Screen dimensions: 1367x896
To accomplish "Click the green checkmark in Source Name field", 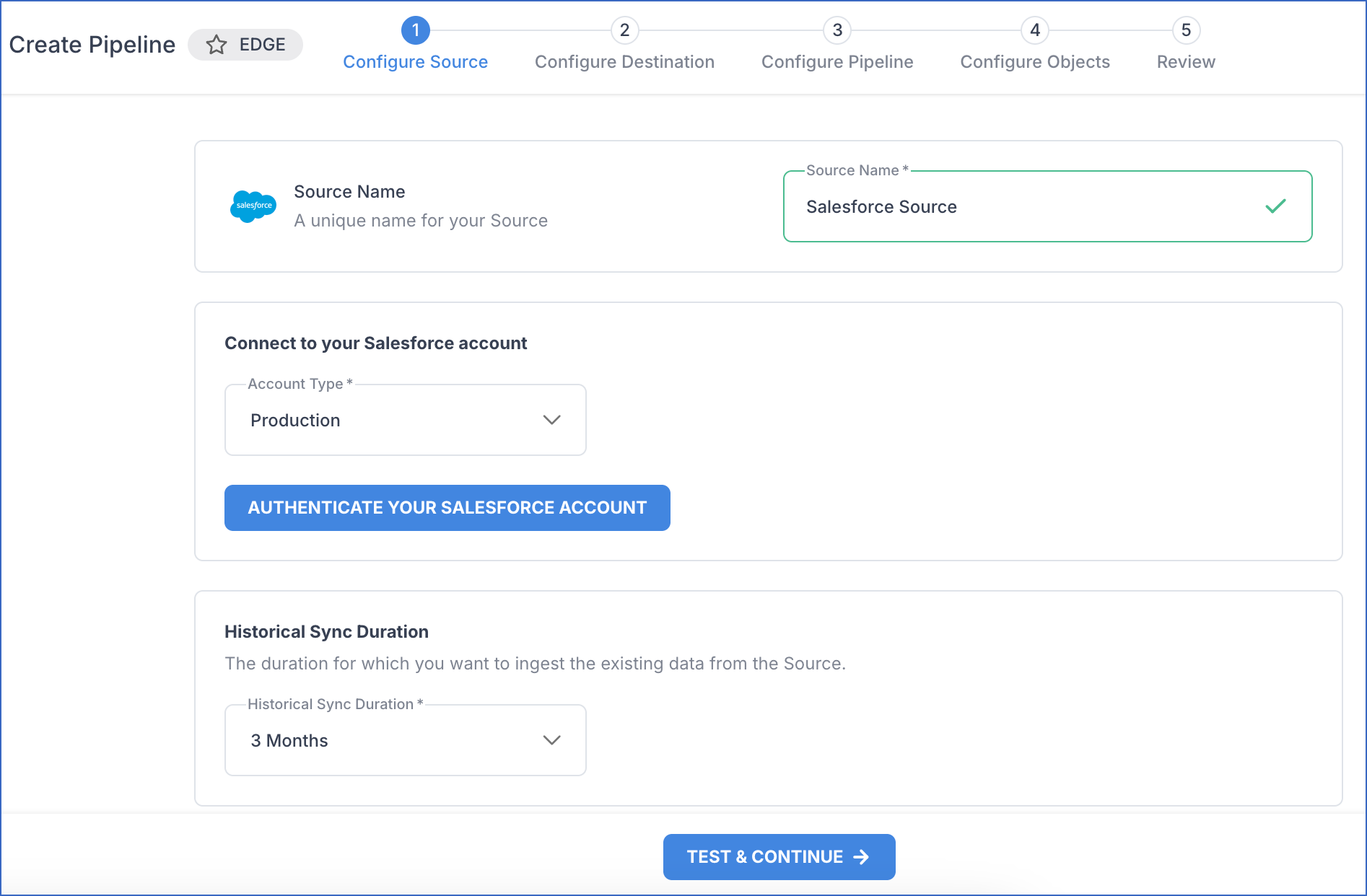I will [x=1275, y=206].
